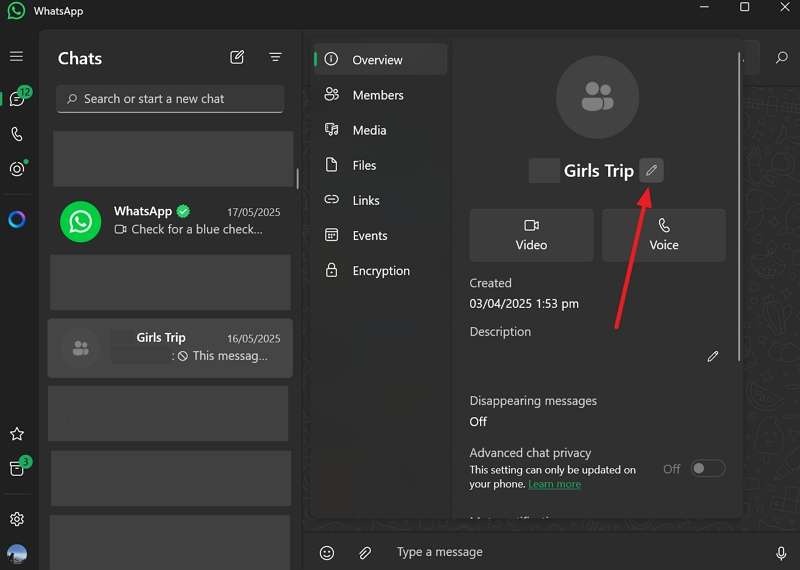The height and width of the screenshot is (570, 800).
Task: Open Starred messages from the sidebar
Action: [x=17, y=434]
